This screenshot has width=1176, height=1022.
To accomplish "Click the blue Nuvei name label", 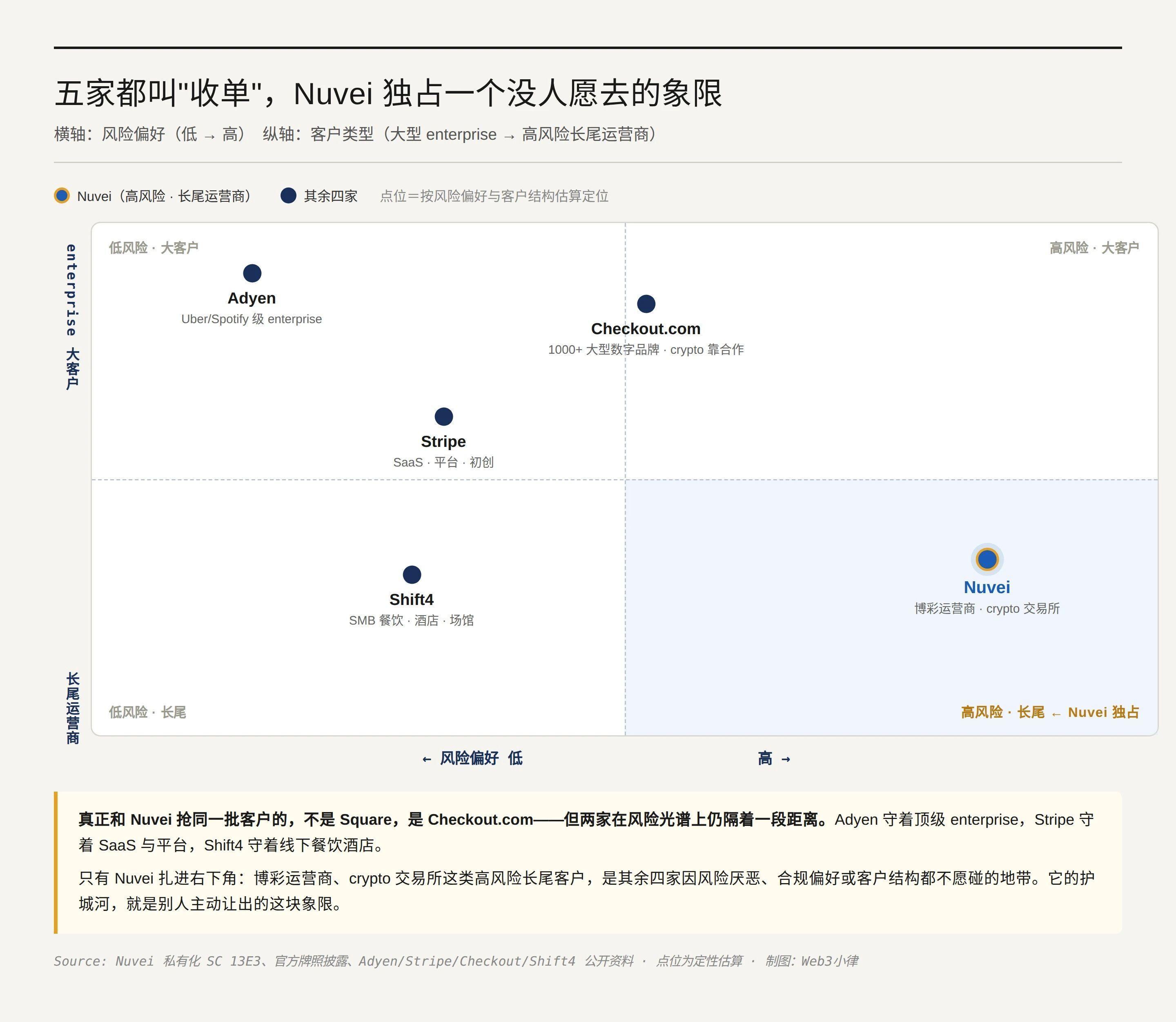I will pyautogui.click(x=987, y=587).
